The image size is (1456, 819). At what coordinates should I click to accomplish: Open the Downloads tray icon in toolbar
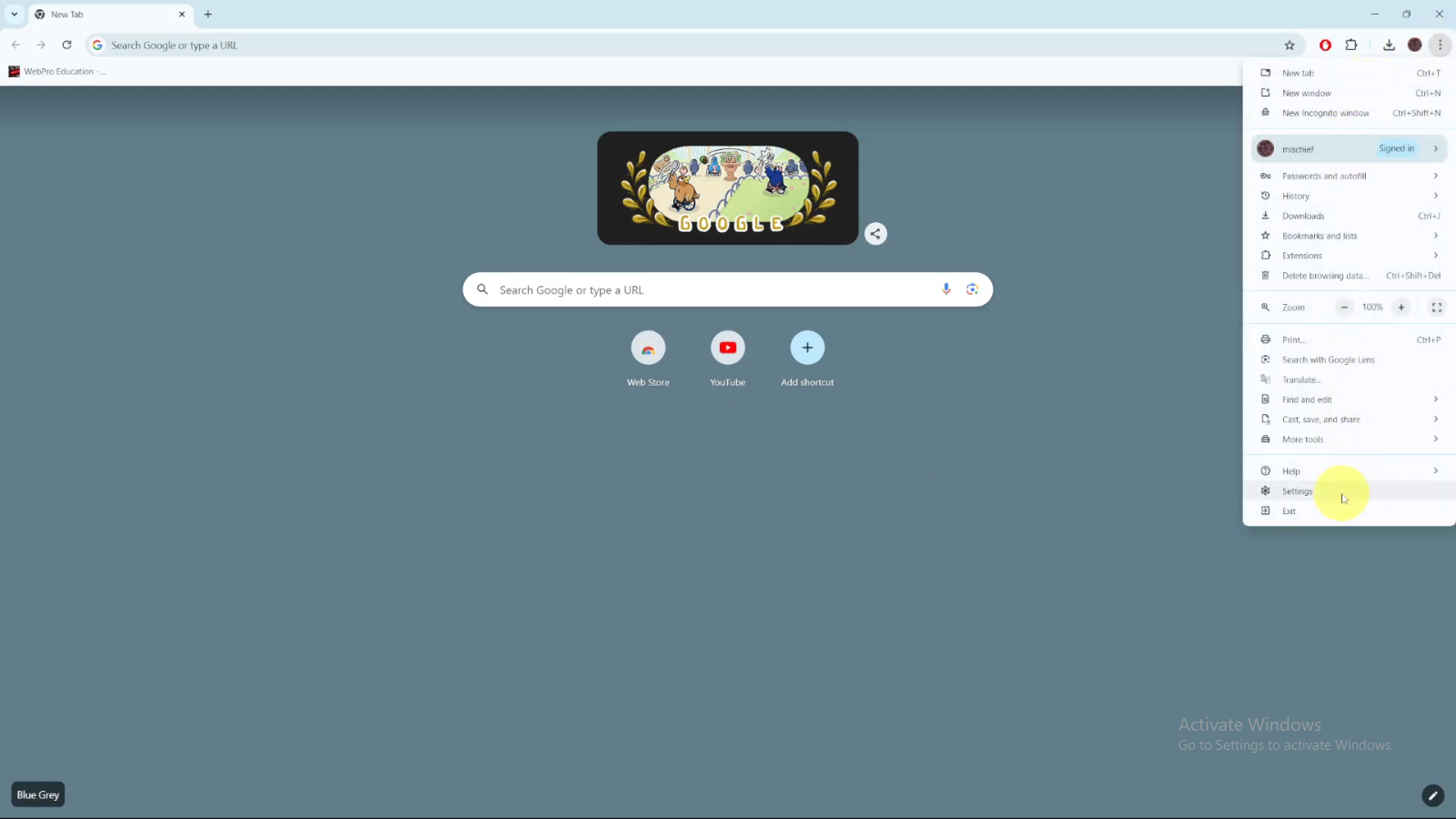pos(1389,45)
